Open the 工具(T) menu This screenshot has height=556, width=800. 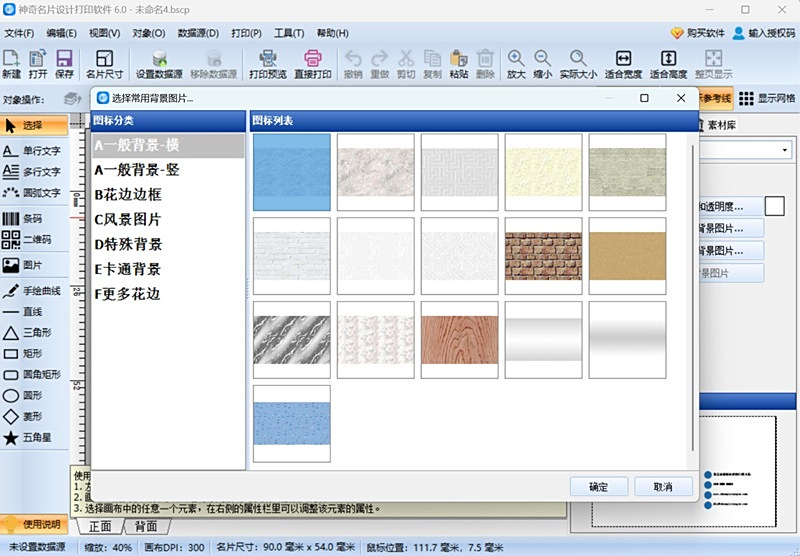click(289, 33)
